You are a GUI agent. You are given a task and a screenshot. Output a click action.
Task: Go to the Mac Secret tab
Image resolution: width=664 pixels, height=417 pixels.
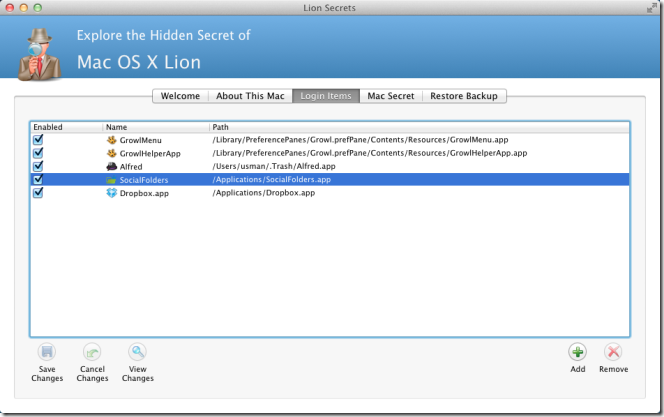tap(391, 96)
